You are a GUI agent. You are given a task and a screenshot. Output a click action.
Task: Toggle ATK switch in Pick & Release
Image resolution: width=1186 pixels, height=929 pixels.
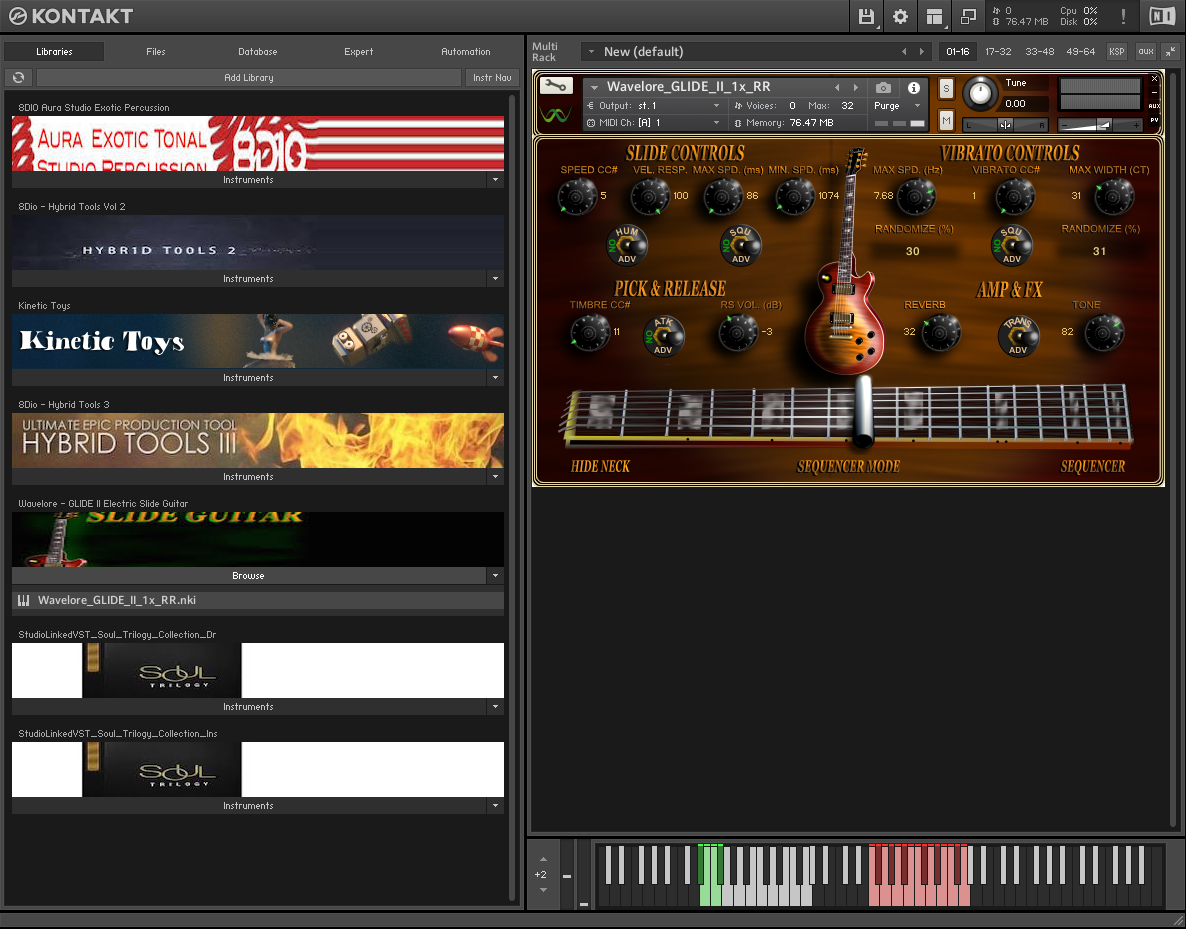(663, 336)
